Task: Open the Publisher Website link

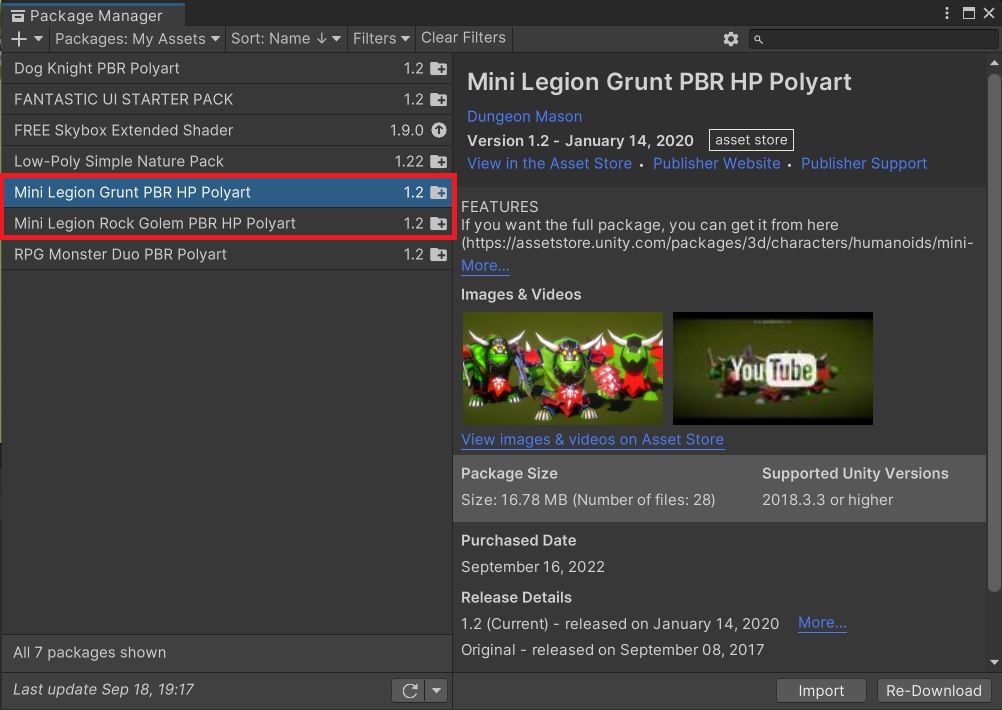Action: [x=716, y=164]
